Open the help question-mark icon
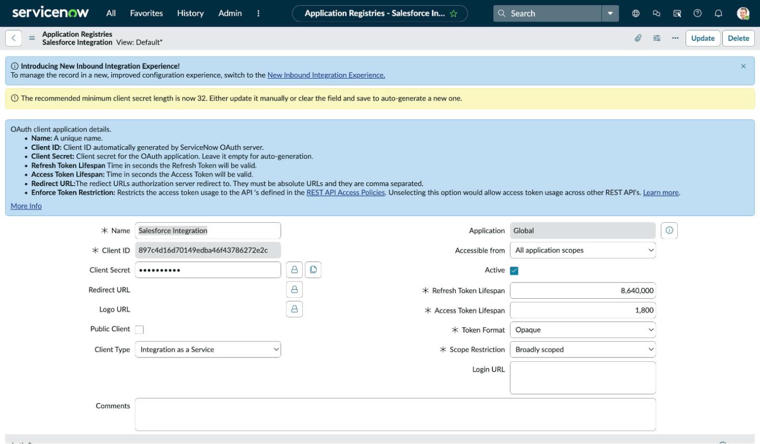The width and height of the screenshot is (760, 444). pyautogui.click(x=697, y=14)
